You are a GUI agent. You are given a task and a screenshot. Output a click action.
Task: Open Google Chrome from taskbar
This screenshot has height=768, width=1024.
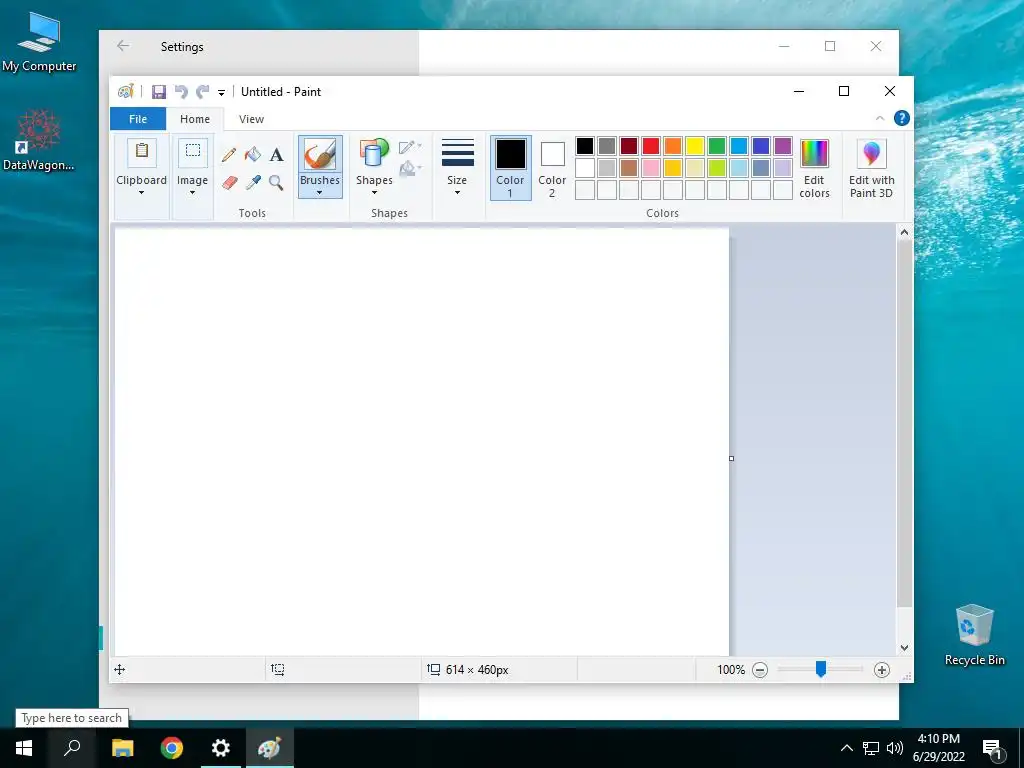172,748
